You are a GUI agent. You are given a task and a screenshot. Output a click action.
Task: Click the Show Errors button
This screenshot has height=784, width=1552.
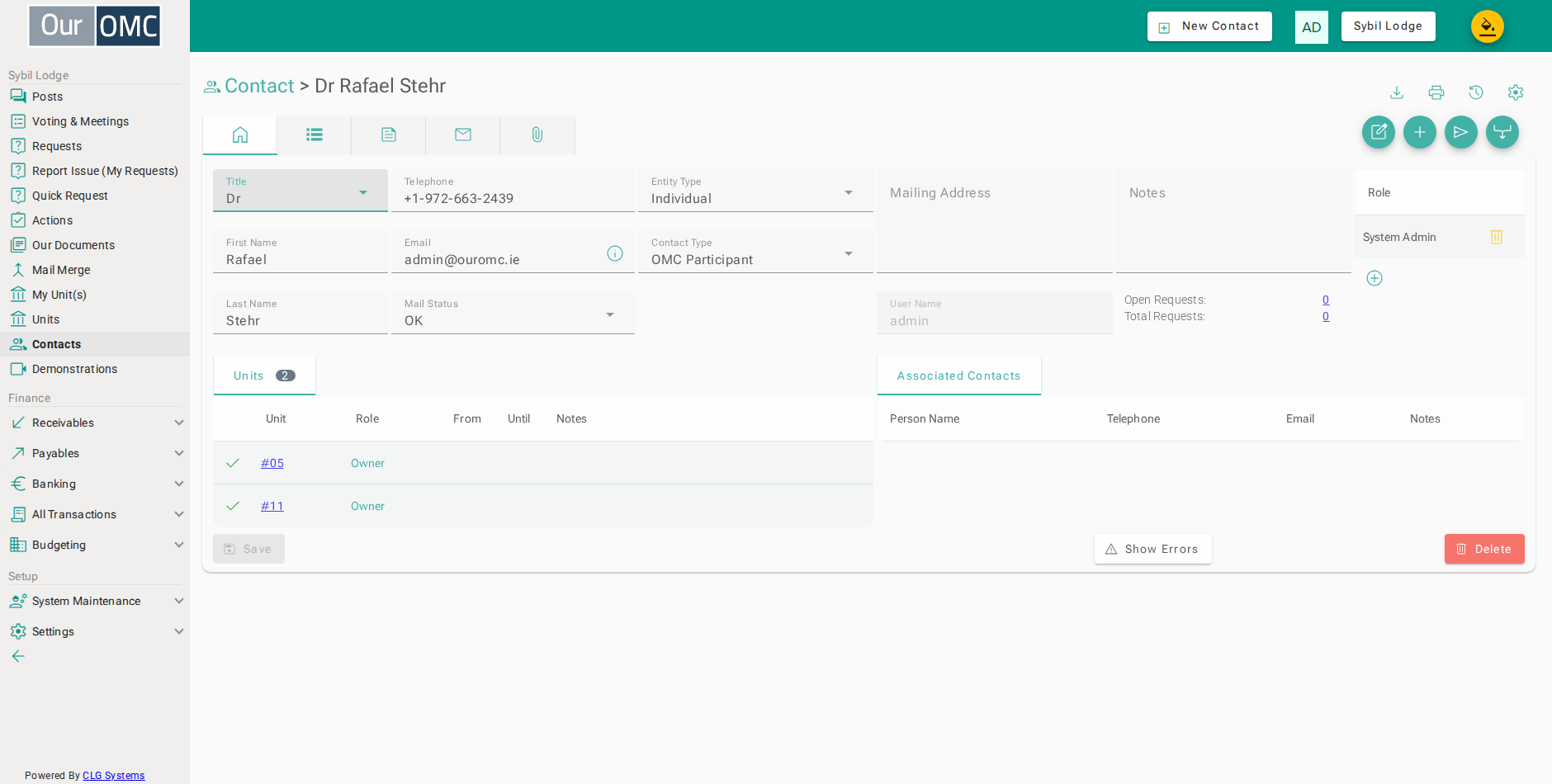coord(1152,549)
